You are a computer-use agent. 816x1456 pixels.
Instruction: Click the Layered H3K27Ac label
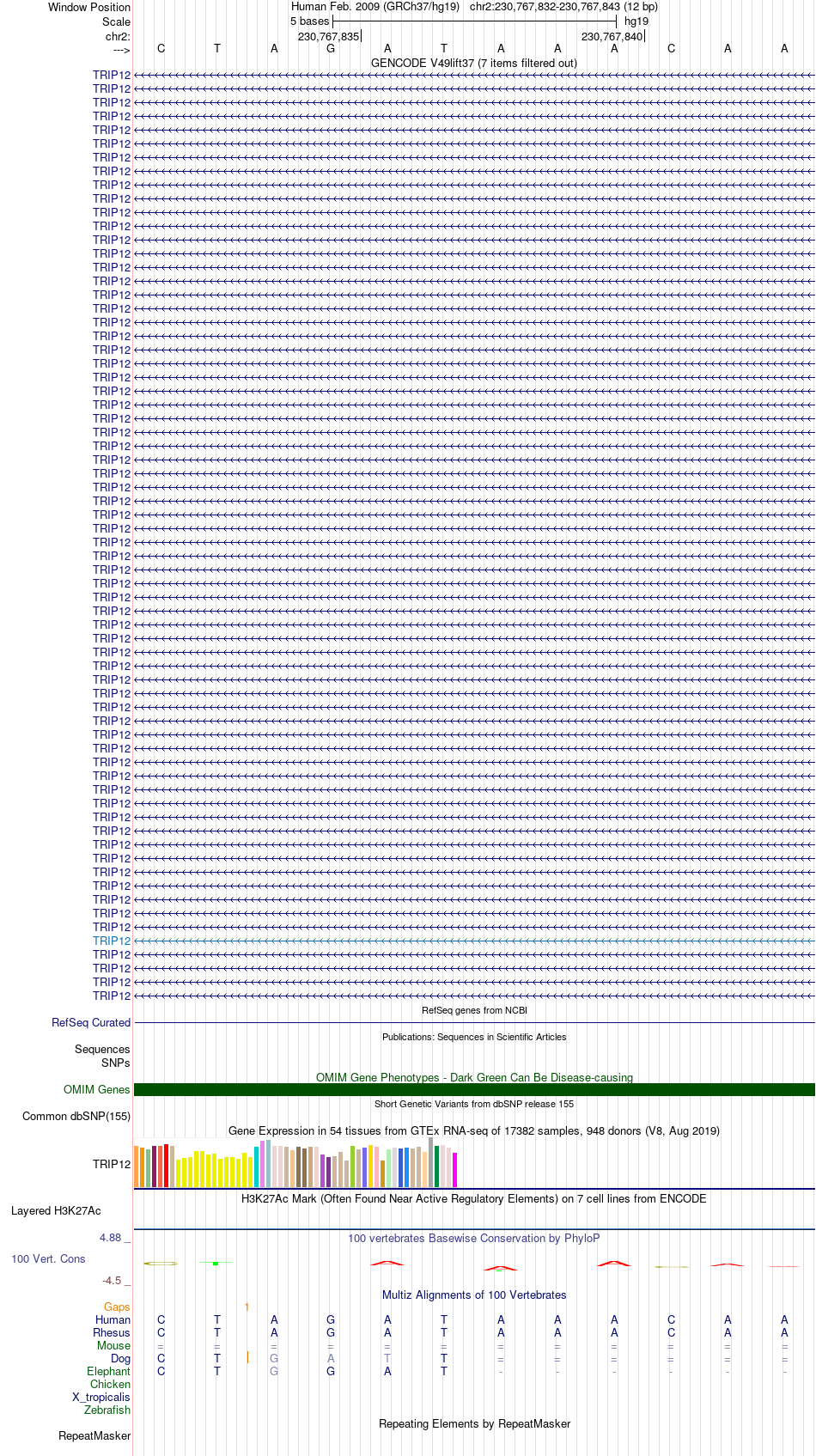(x=56, y=1210)
